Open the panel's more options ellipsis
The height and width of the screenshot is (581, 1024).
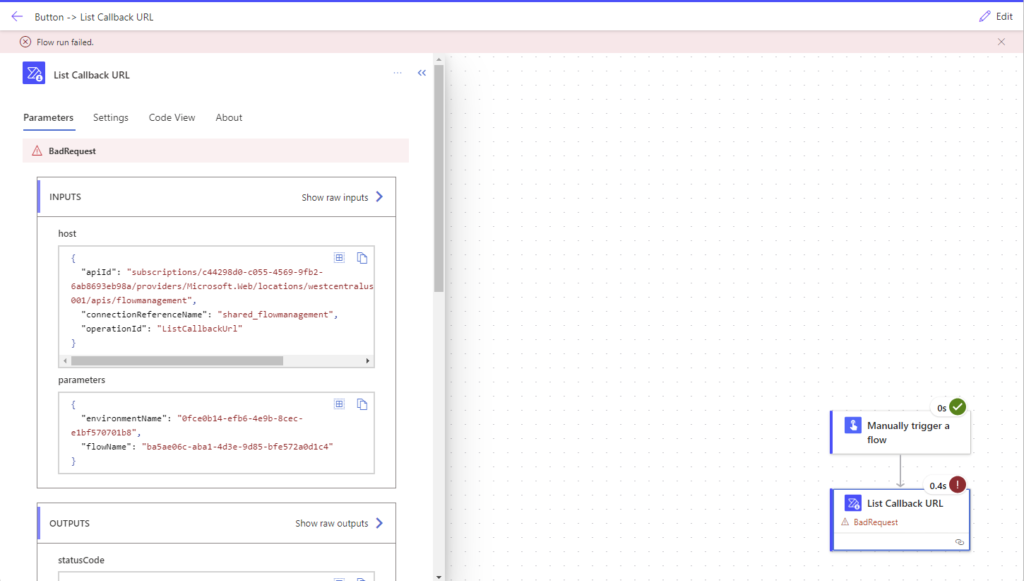[x=398, y=72]
